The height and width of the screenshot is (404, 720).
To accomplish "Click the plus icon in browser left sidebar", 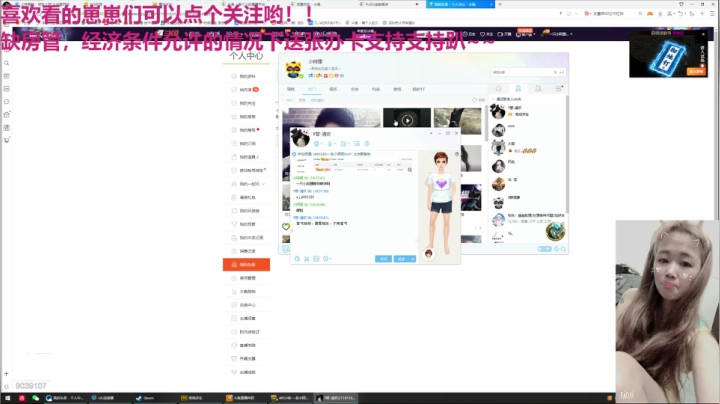I will pyautogui.click(x=6, y=374).
